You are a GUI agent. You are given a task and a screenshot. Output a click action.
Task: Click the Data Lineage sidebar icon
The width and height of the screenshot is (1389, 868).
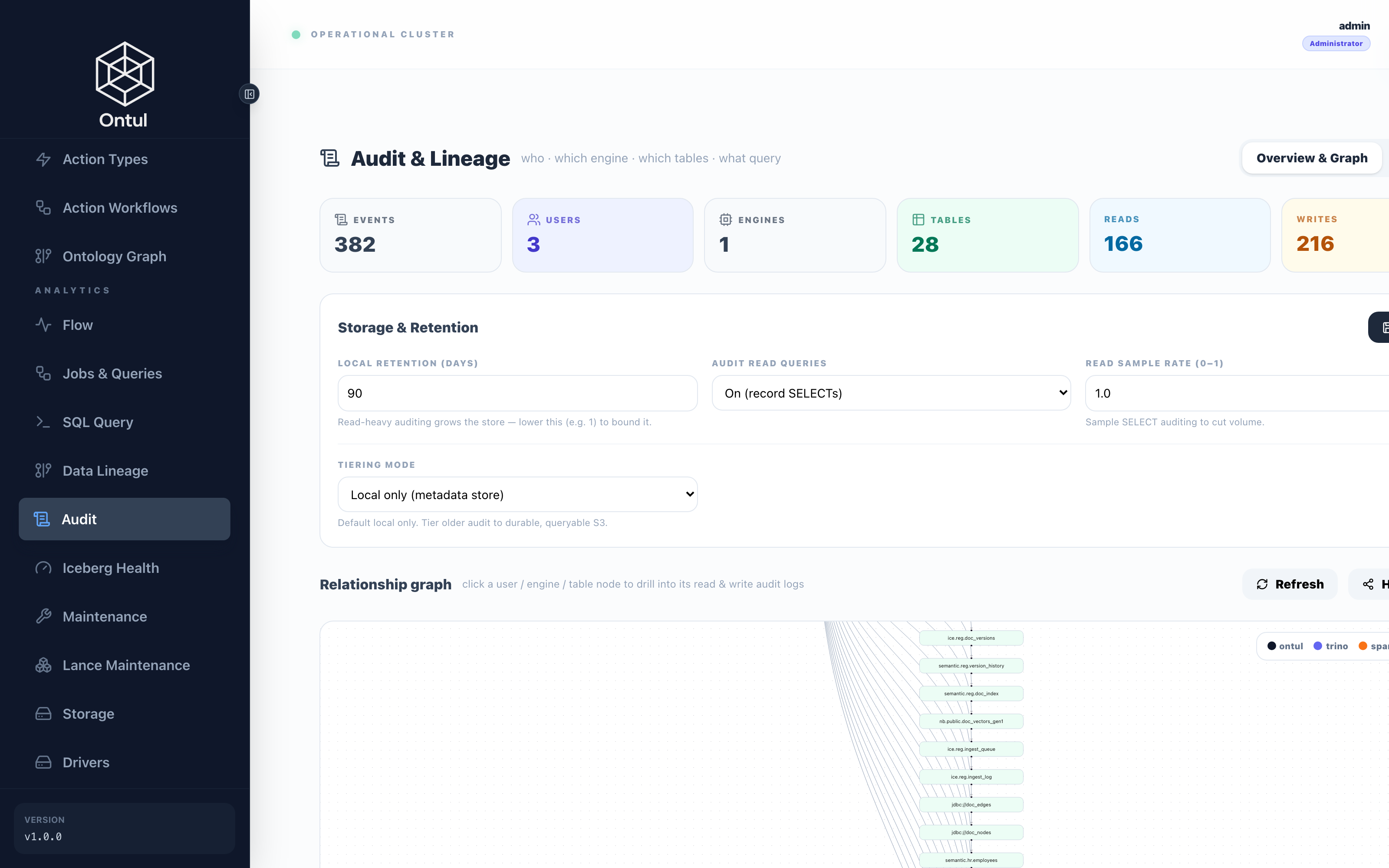43,471
